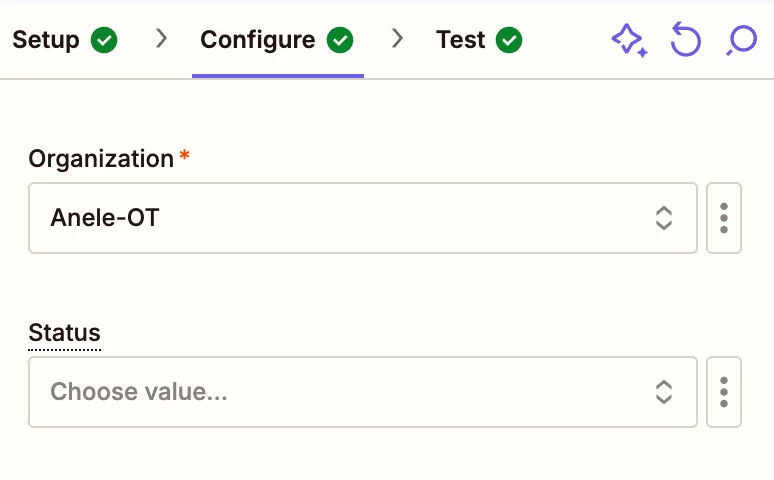The height and width of the screenshot is (480, 774).
Task: Open Status field three-dot menu
Action: [x=724, y=392]
